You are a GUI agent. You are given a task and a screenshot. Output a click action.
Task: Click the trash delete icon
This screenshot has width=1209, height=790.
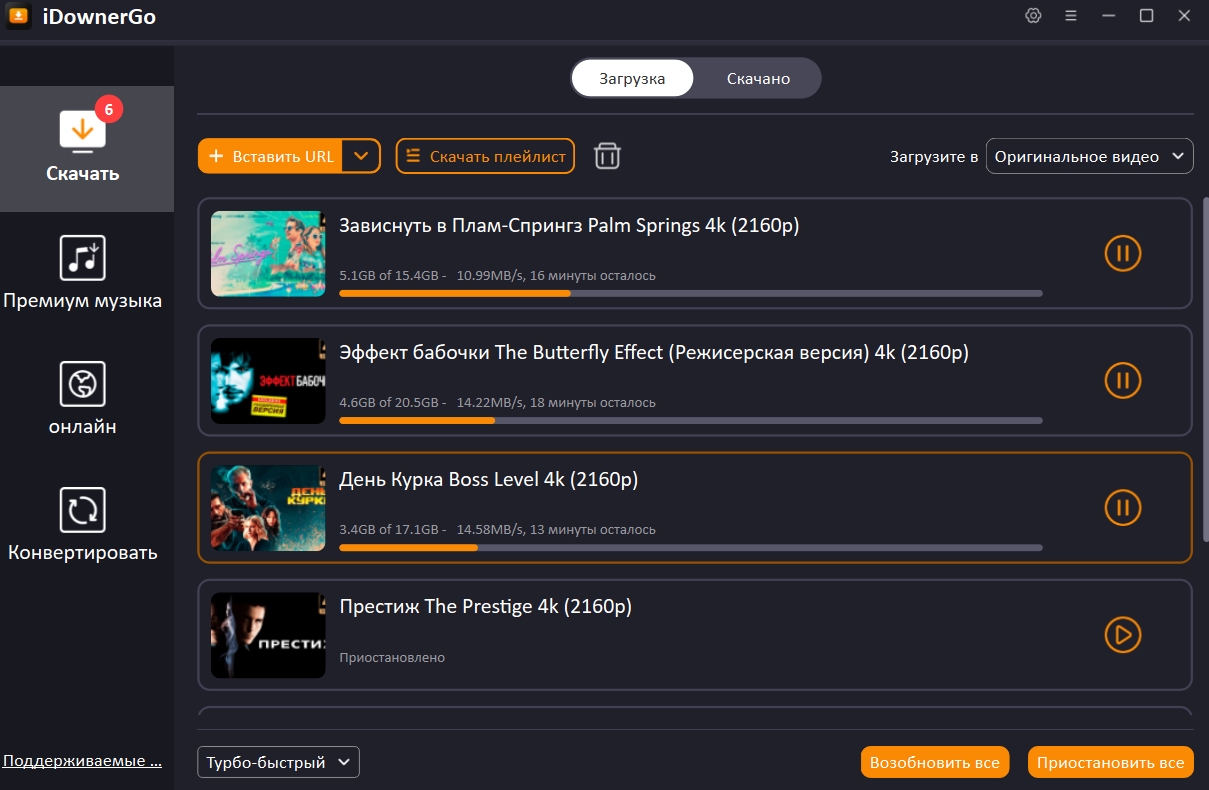click(x=608, y=156)
